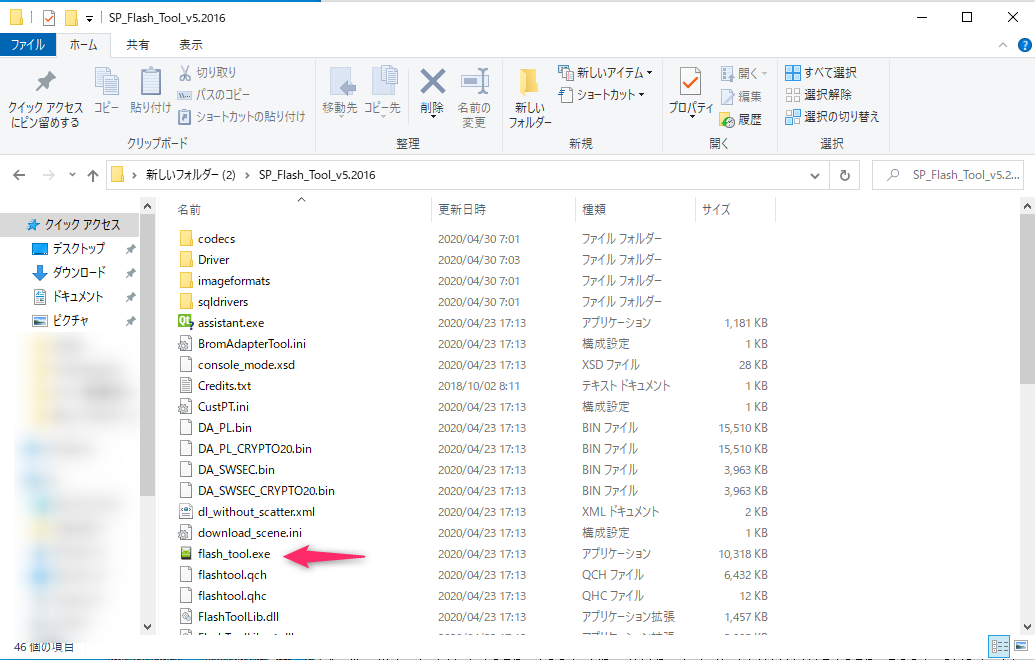The height and width of the screenshot is (660, 1035).
Task: Open Quick Access Toolbar customize dropdown
Action: pyautogui.click(x=90, y=19)
